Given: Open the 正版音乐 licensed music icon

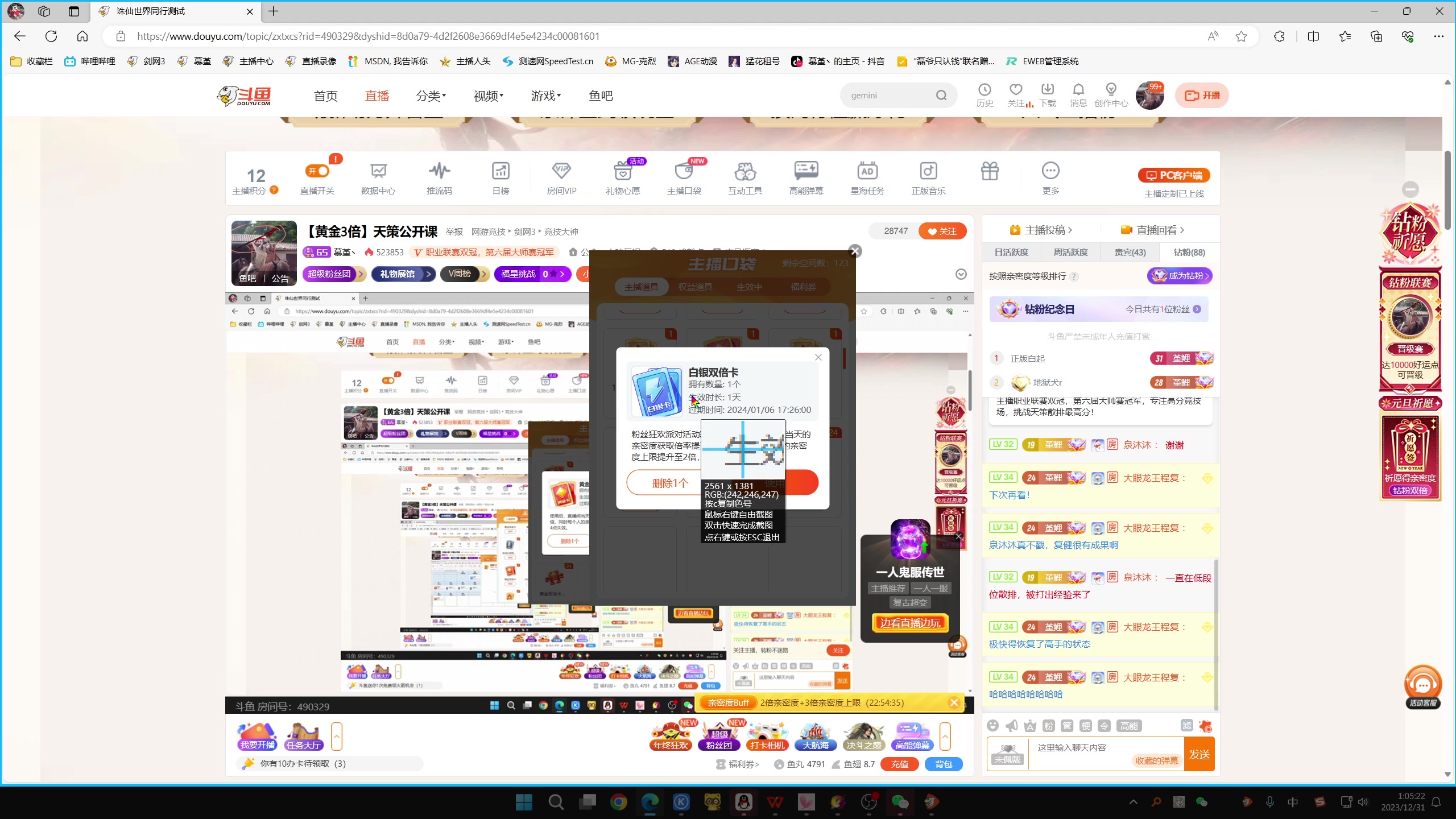Looking at the screenshot, I should [x=928, y=178].
